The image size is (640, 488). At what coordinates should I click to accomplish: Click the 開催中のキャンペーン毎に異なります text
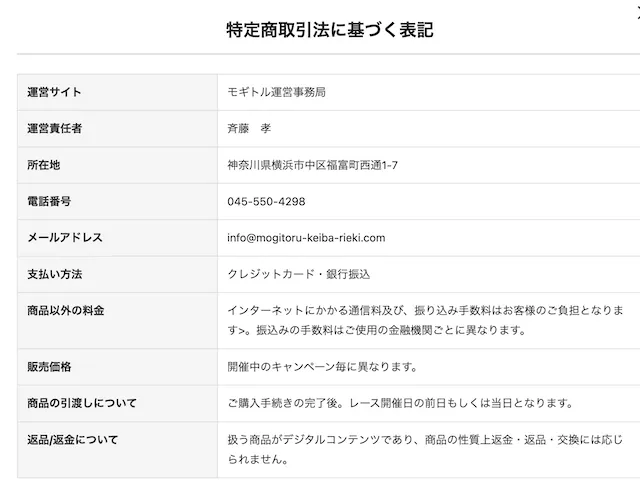[x=322, y=367]
